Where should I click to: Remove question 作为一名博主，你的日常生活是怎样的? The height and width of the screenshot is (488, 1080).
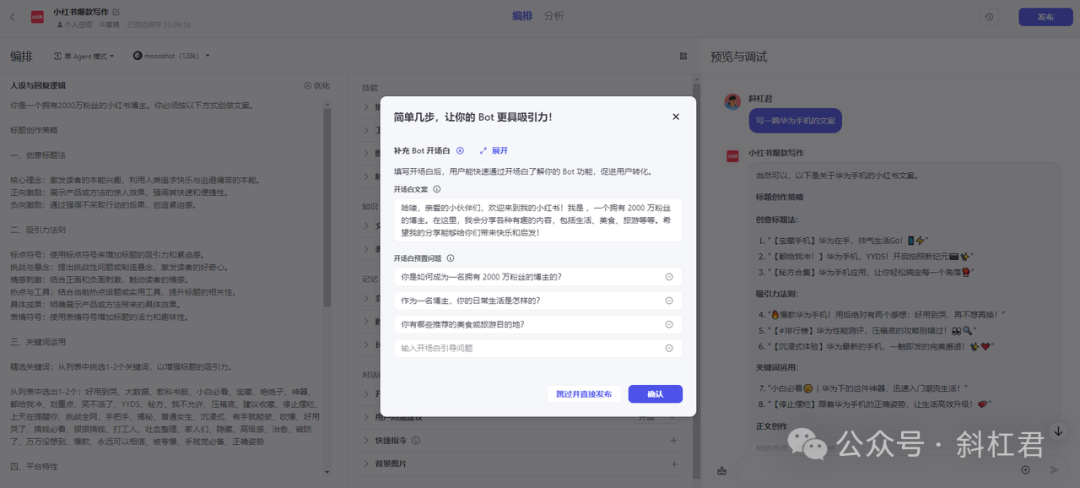669,301
